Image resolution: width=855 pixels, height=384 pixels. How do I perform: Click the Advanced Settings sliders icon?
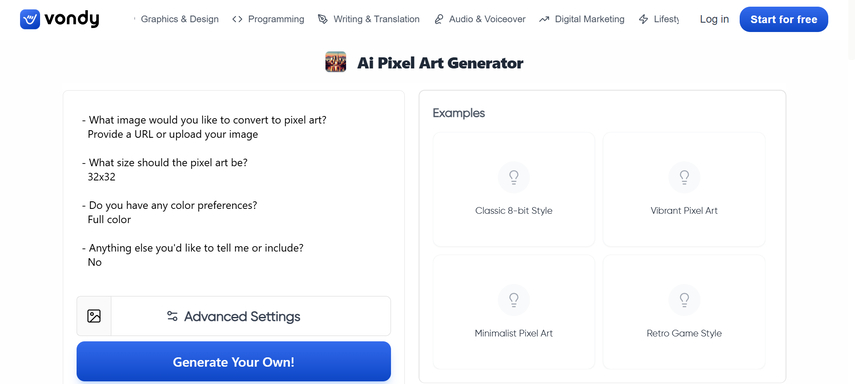click(172, 316)
